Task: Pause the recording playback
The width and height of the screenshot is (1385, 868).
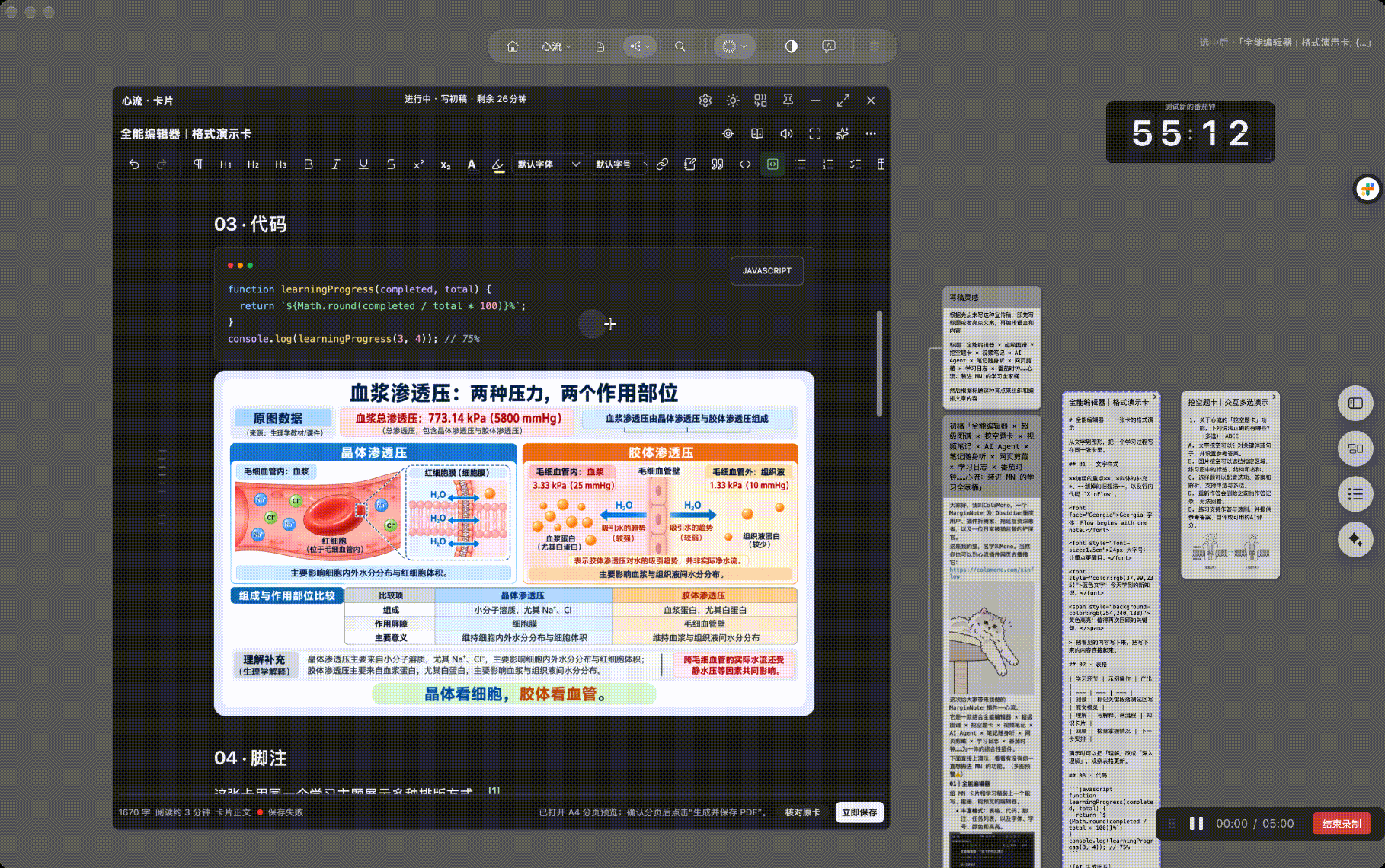Action: point(1197,824)
